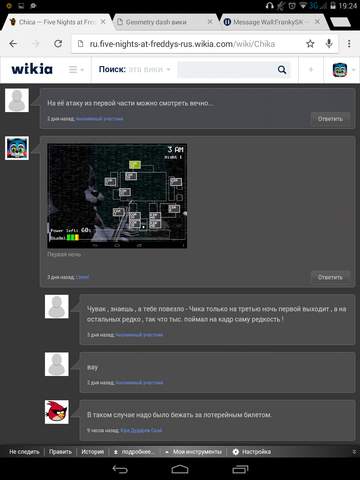Tap the Android home navigation button
This screenshot has width=360, height=480.
click(x=180, y=469)
